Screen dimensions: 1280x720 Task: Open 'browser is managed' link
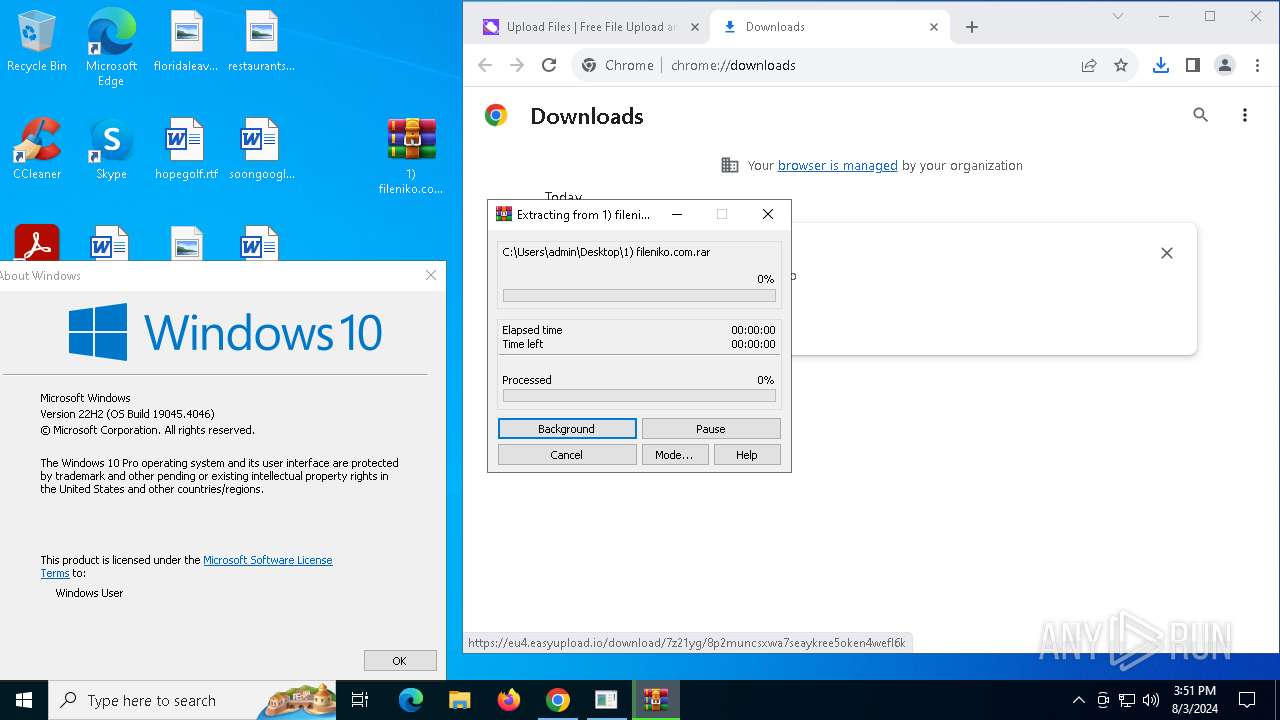(838, 166)
